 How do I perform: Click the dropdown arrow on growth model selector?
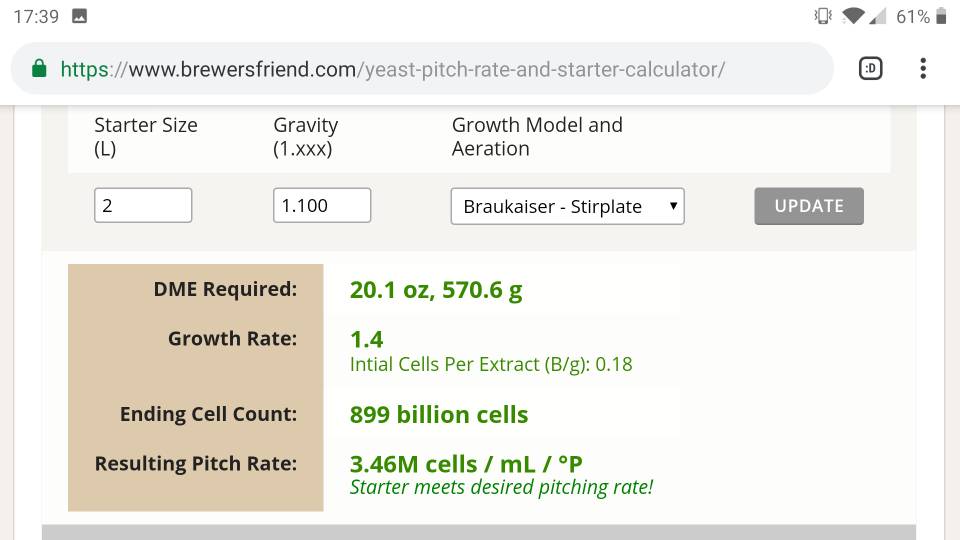(x=673, y=206)
